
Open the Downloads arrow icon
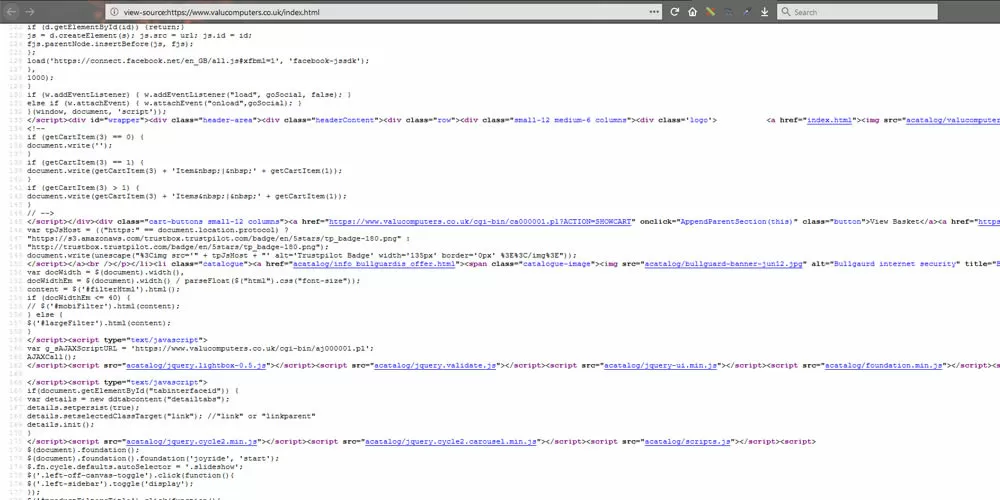[764, 12]
